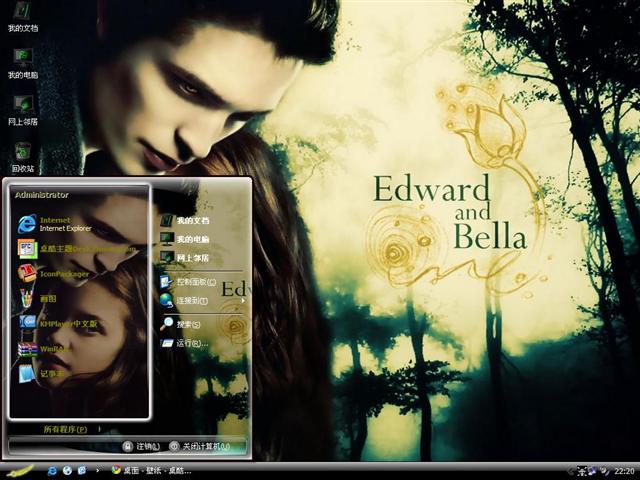
Task: Click 关闭计算机(U) shut down button
Action: pos(200,446)
